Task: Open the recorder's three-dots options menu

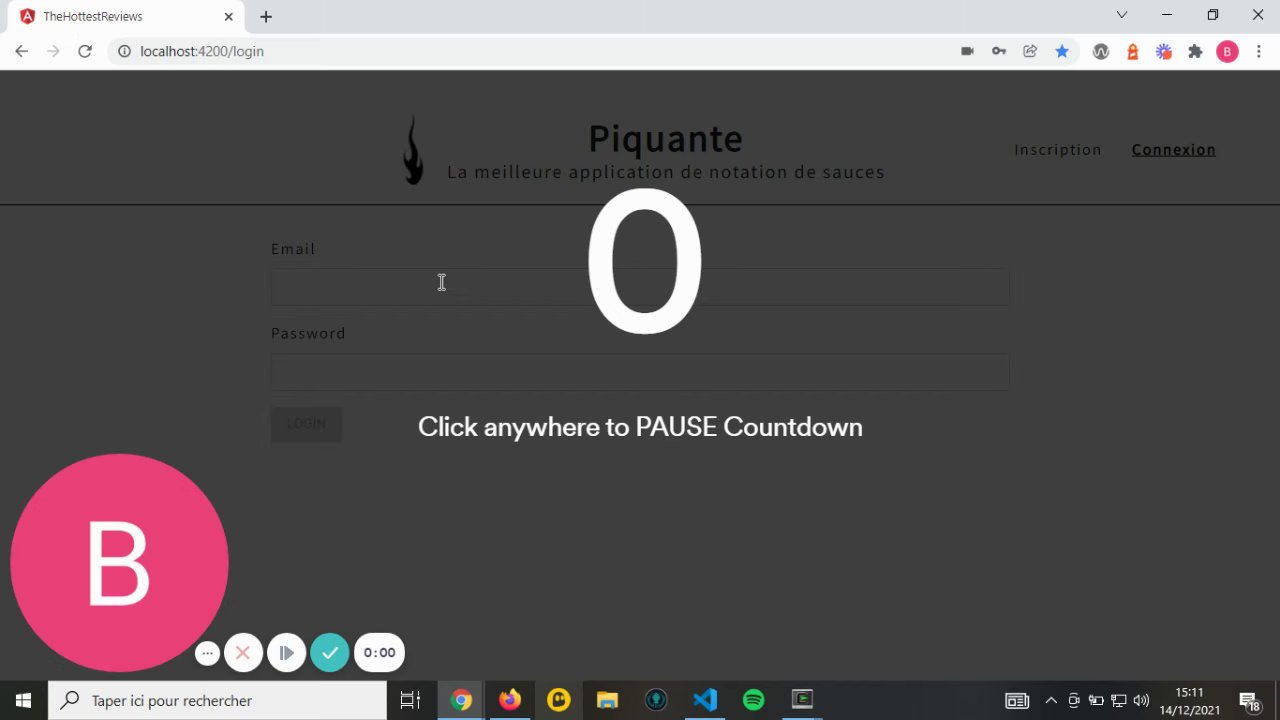Action: [207, 653]
